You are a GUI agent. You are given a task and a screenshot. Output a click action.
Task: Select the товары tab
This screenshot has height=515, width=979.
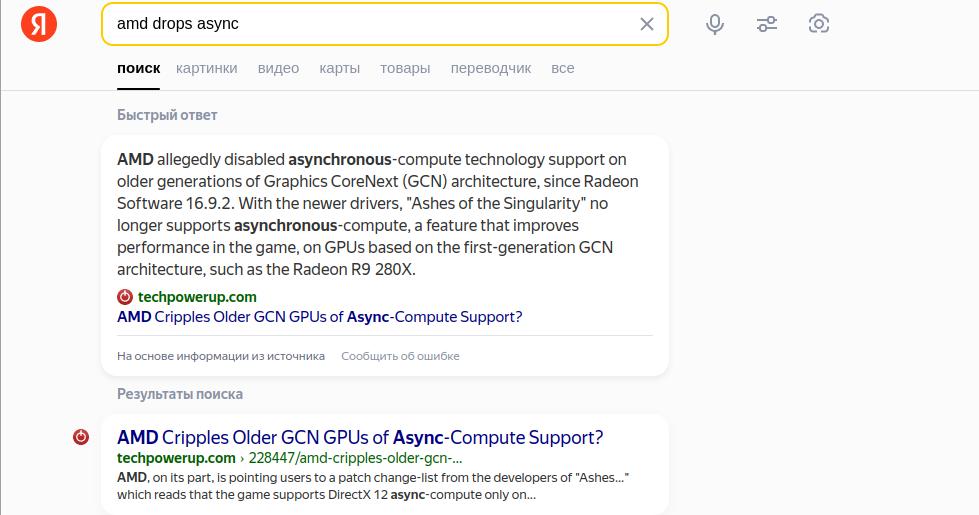coord(405,68)
